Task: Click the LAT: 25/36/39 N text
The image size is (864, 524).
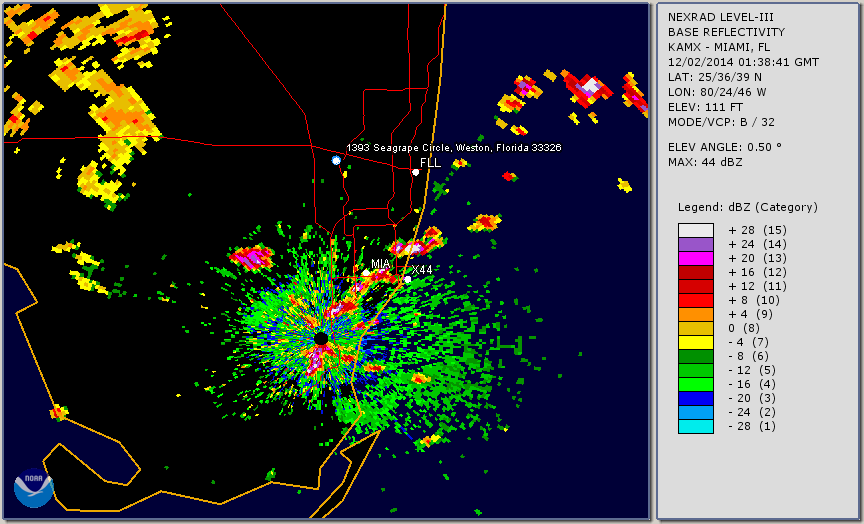Action: pyautogui.click(x=715, y=77)
